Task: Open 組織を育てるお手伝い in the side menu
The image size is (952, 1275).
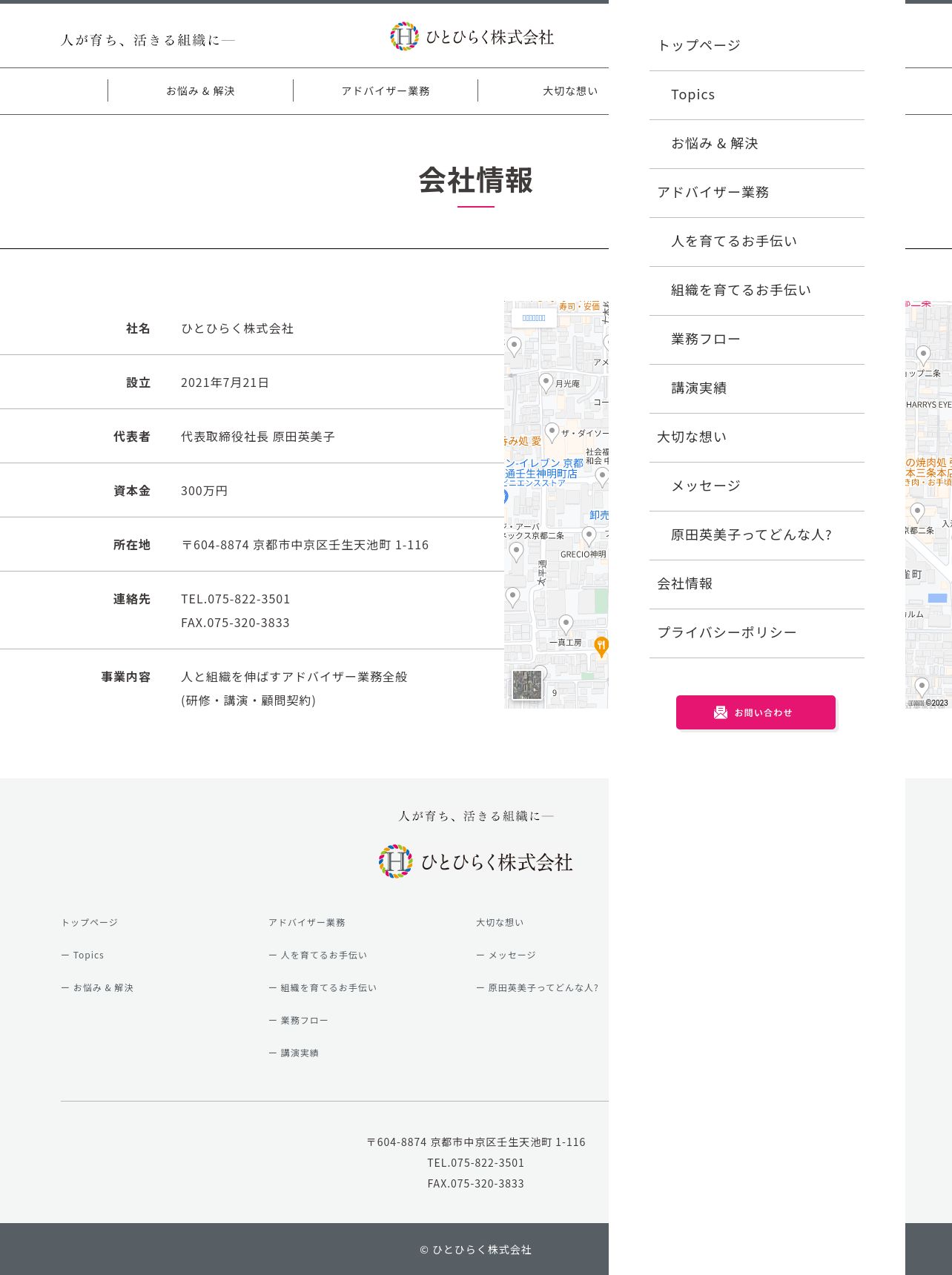Action: 757,291
